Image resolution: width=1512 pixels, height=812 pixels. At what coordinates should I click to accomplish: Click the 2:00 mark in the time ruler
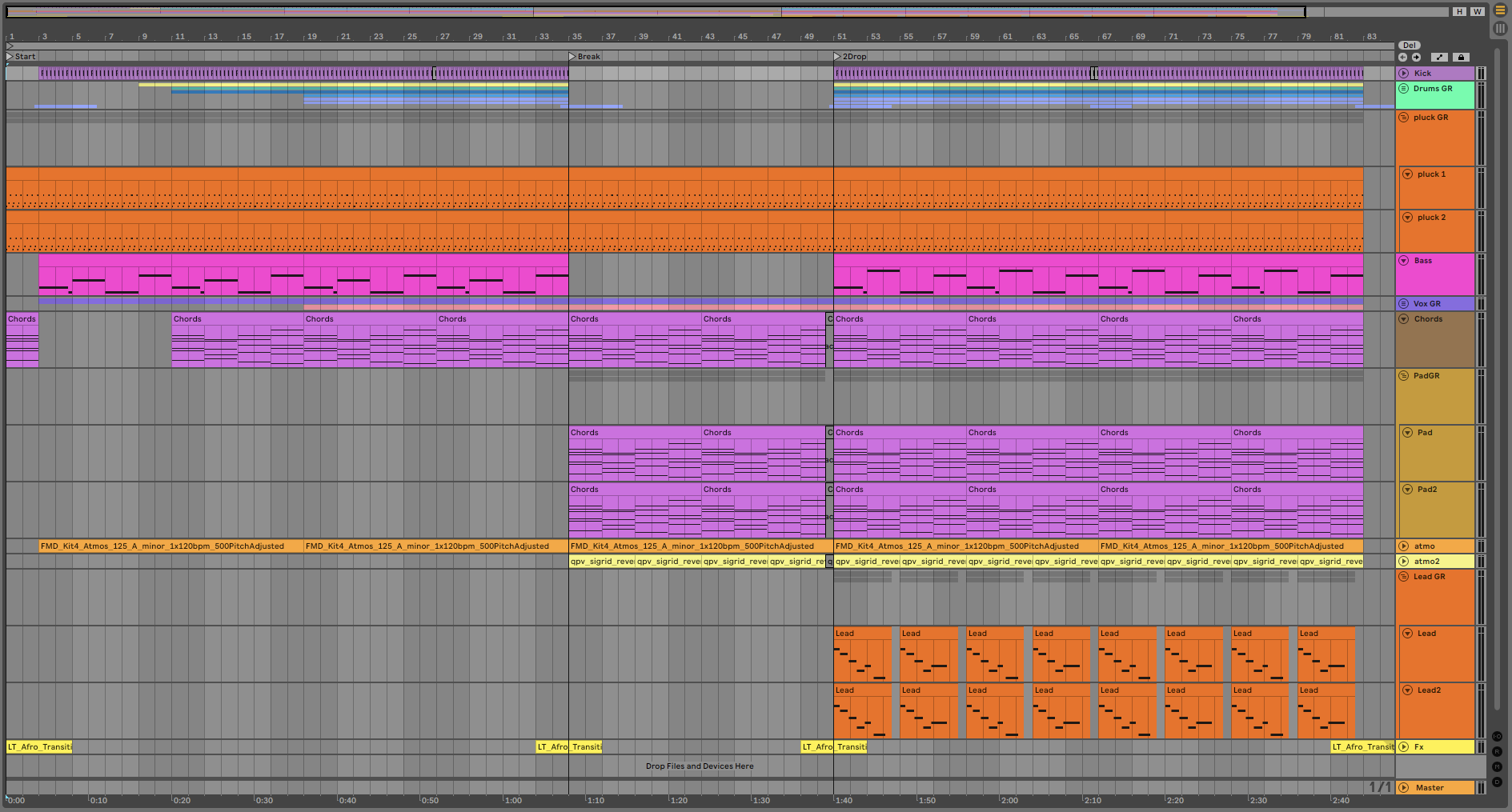coord(1009,800)
